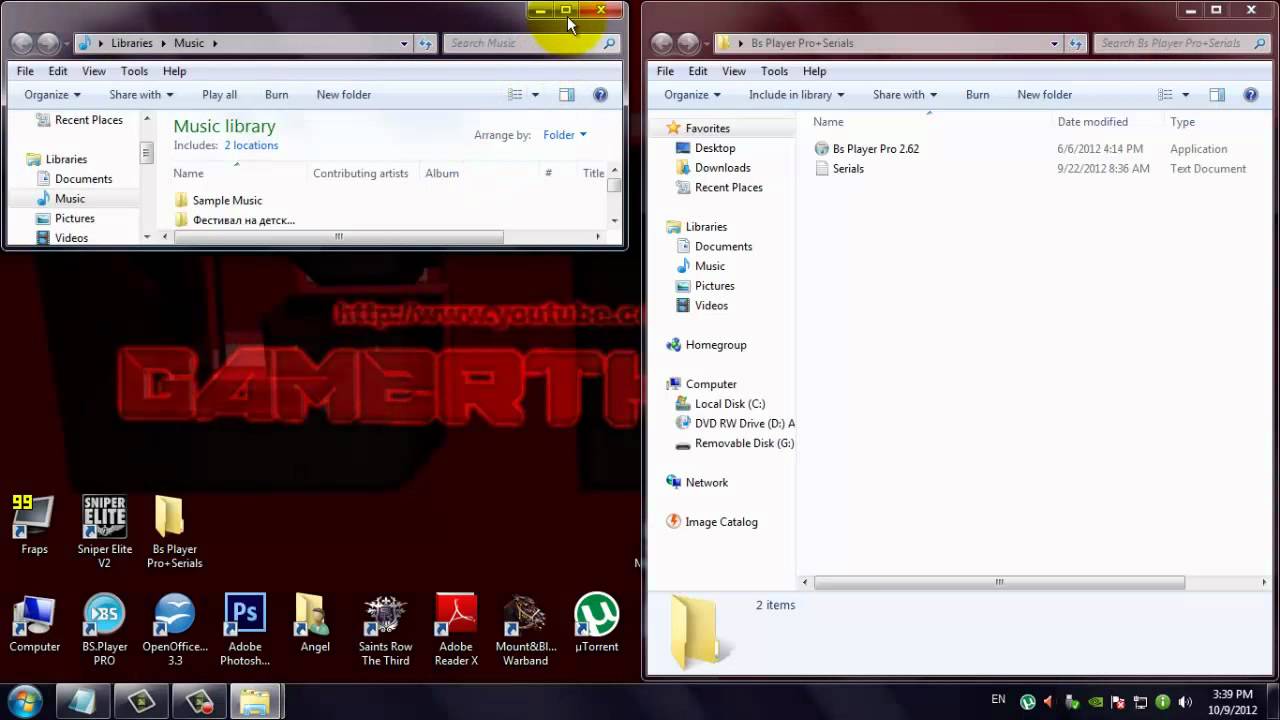Click Burn in the Bs Player window toolbar
Image resolution: width=1280 pixels, height=720 pixels.
(977, 95)
